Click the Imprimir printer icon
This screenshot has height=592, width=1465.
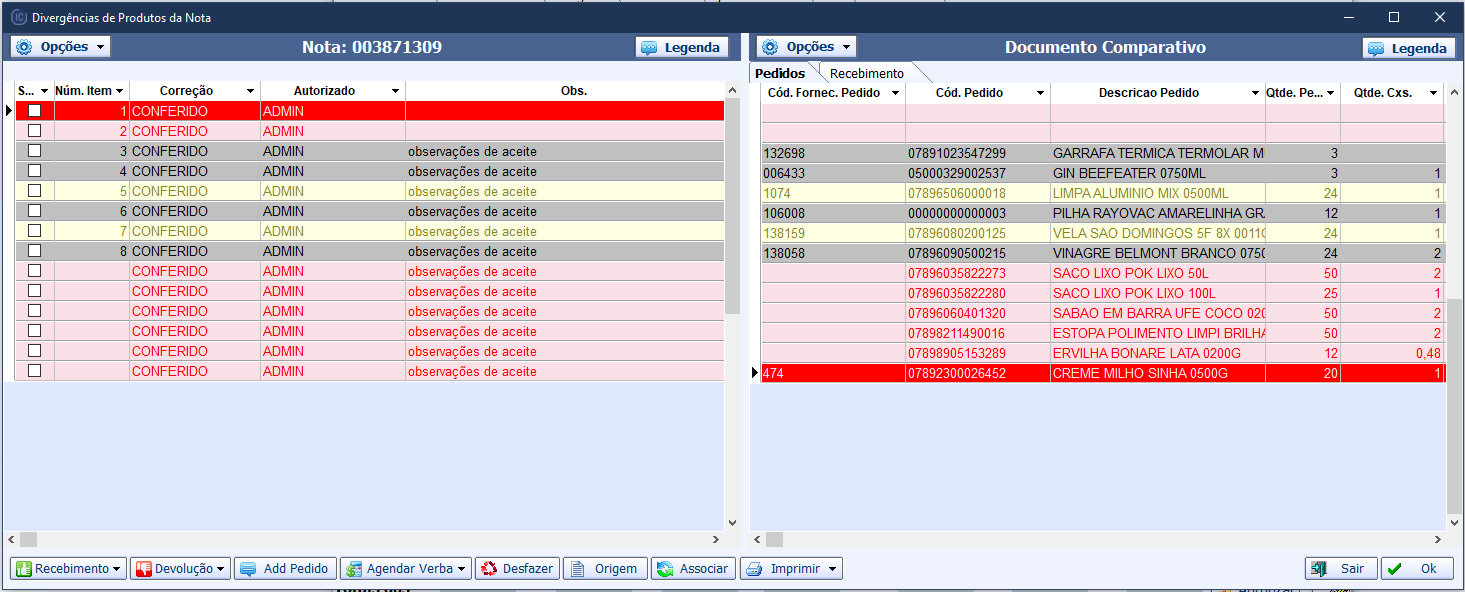tap(753, 569)
